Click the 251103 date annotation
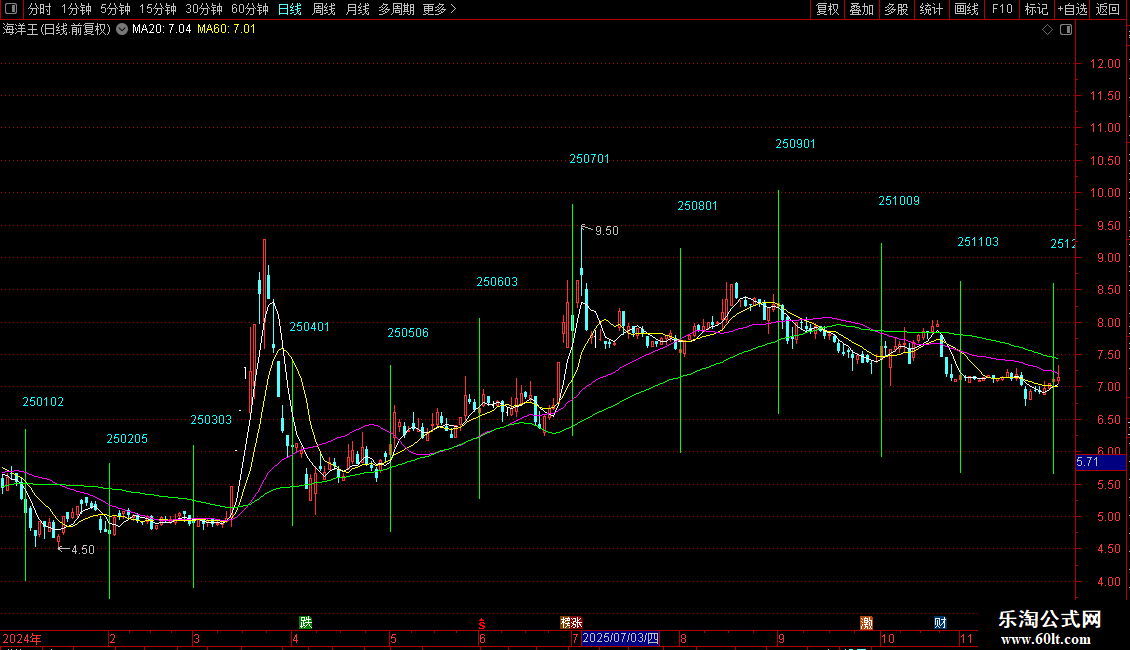1130x650 pixels. tap(978, 242)
